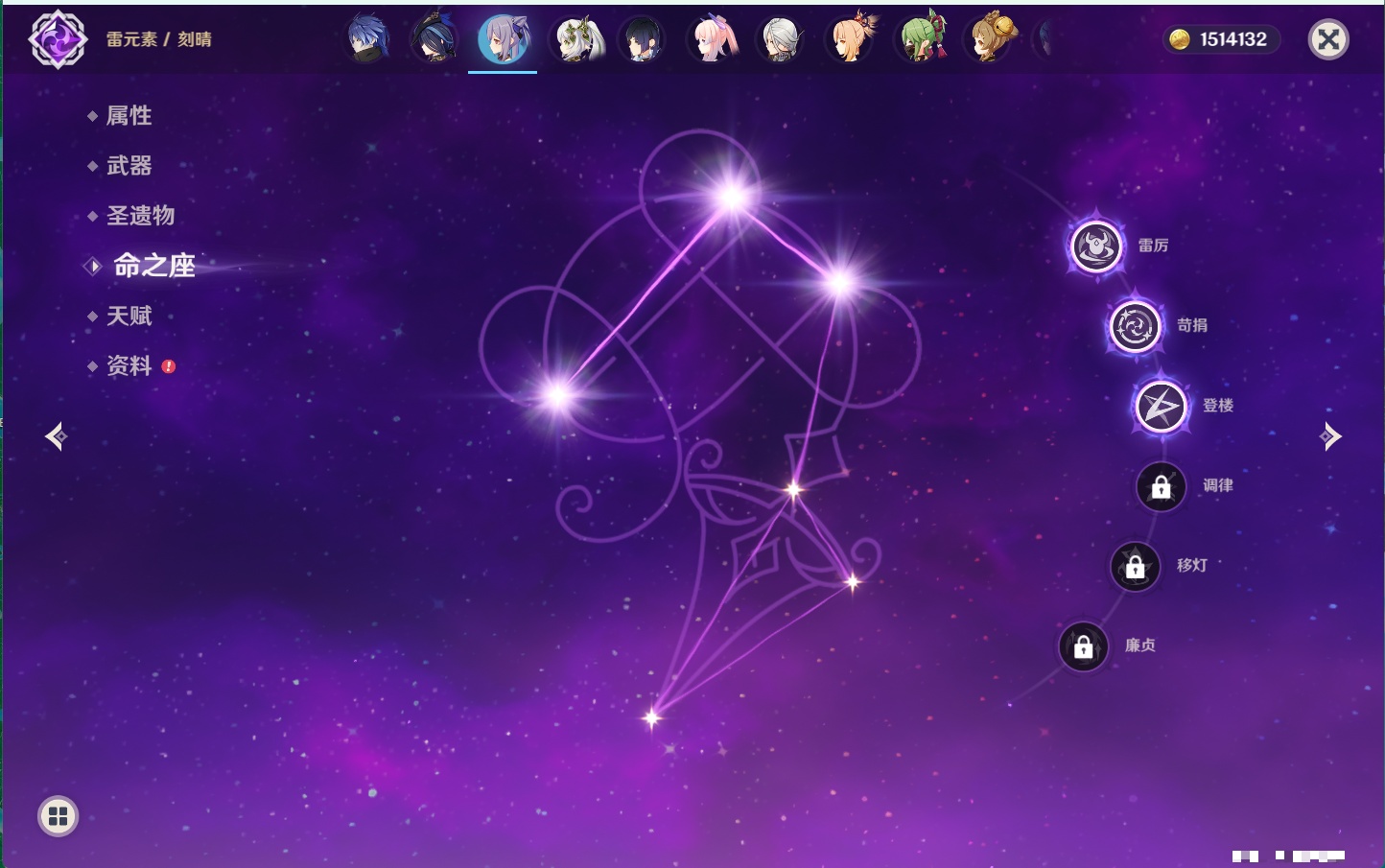Viewport: 1385px width, 868px height.
Task: Switch to the pink-haired character avatar
Action: (x=713, y=39)
